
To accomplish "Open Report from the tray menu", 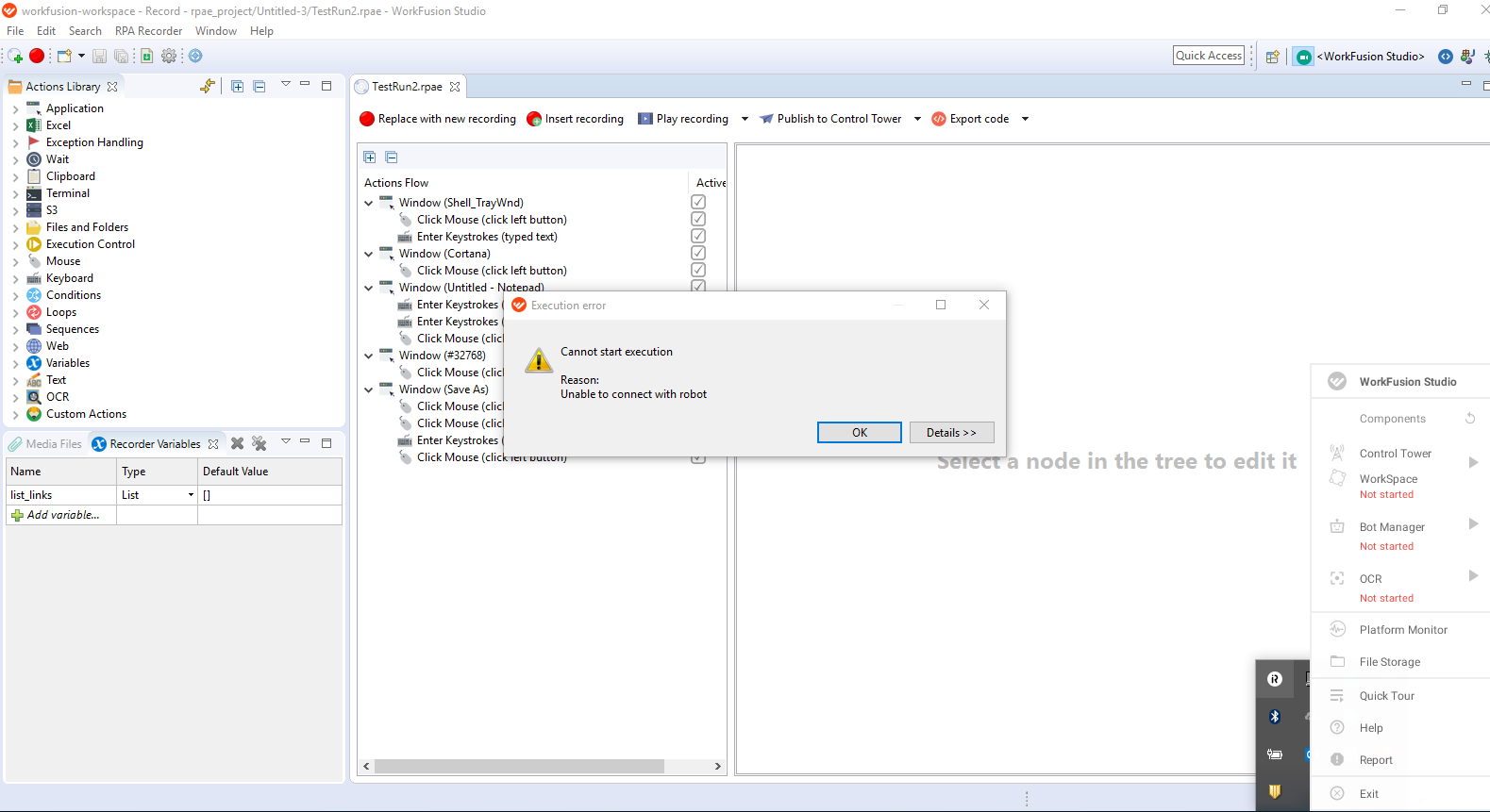I will (1376, 760).
